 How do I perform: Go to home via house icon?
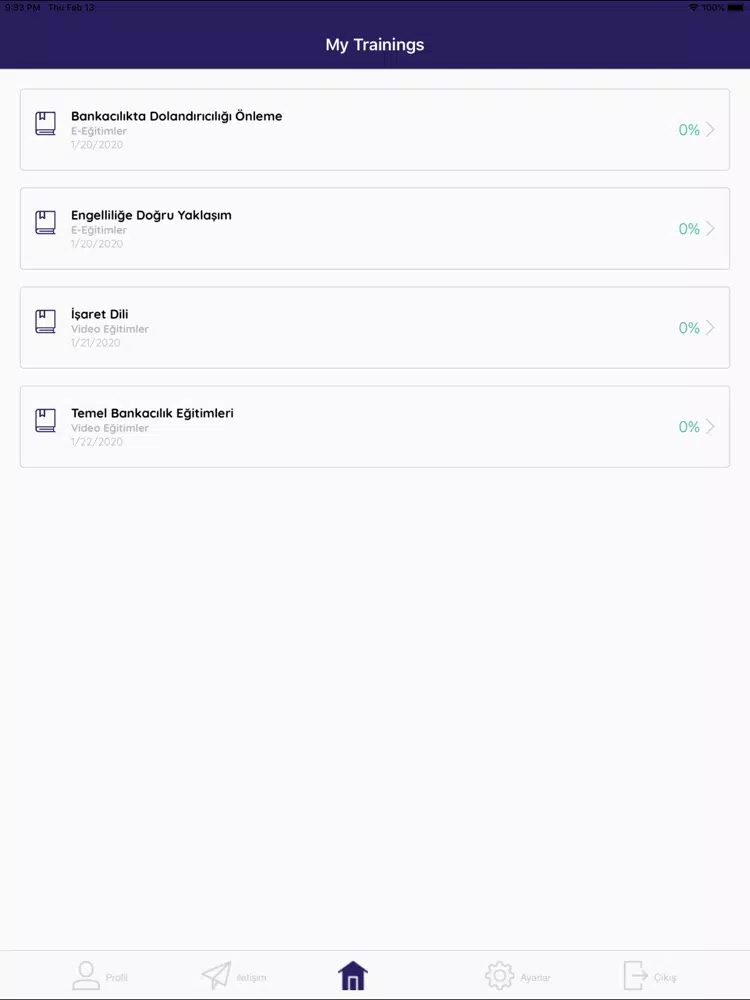point(353,976)
